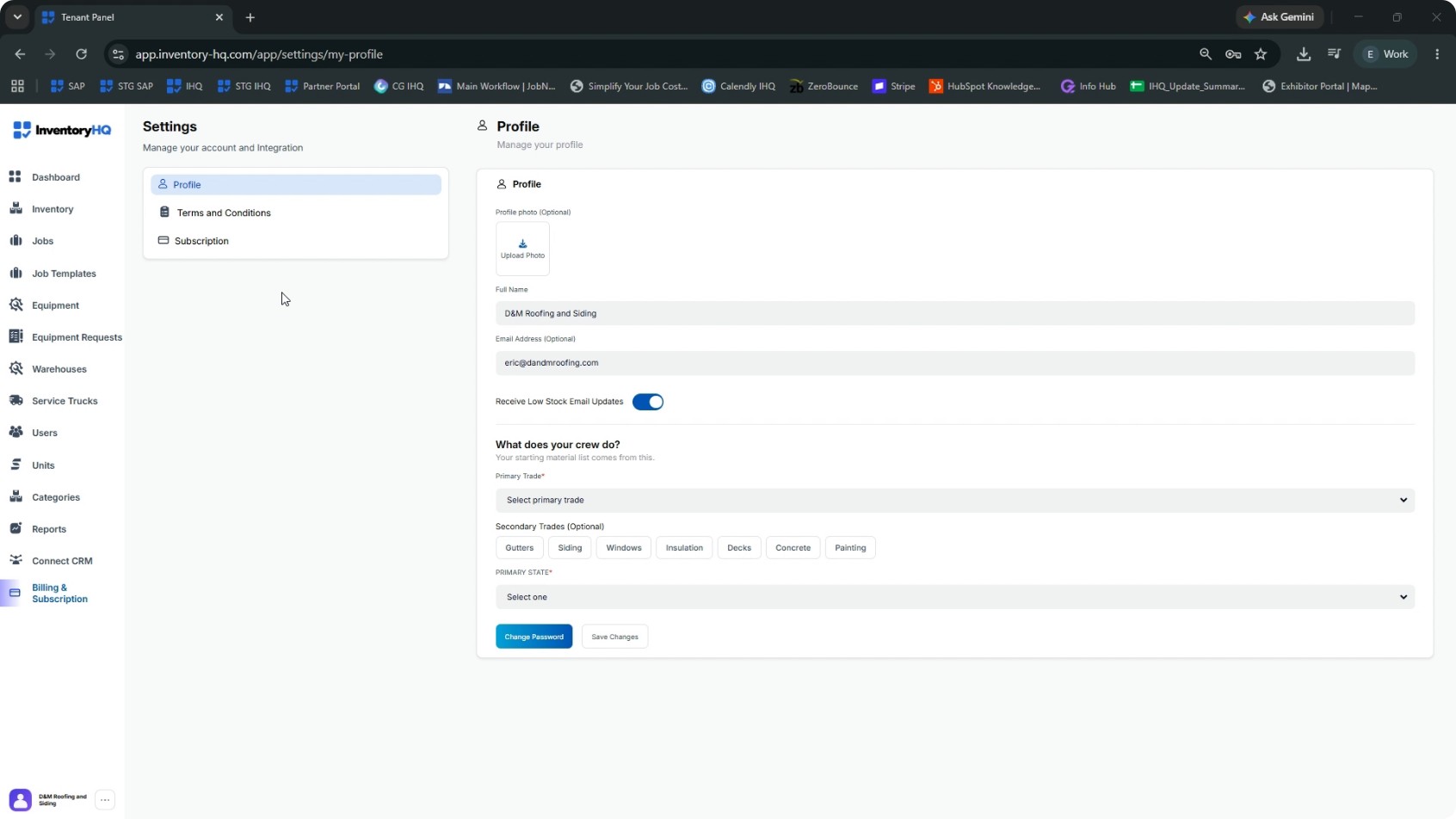Open the Stripe bookmark
Viewport: 1456px width, 819px height.
894,86
